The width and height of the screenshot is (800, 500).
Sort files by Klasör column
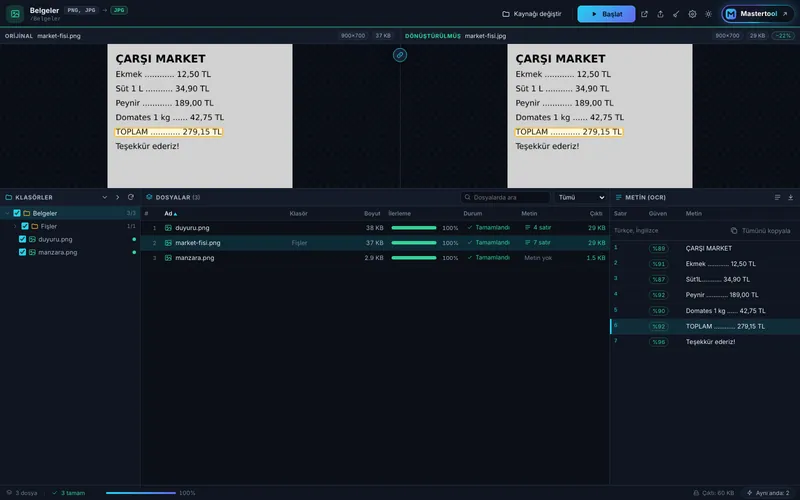(298, 214)
